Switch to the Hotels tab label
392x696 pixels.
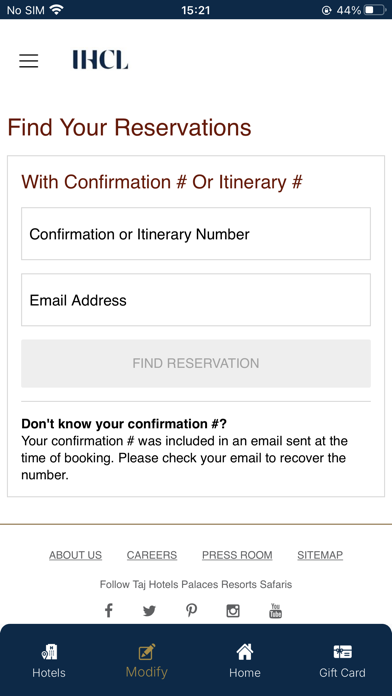pyautogui.click(x=49, y=672)
